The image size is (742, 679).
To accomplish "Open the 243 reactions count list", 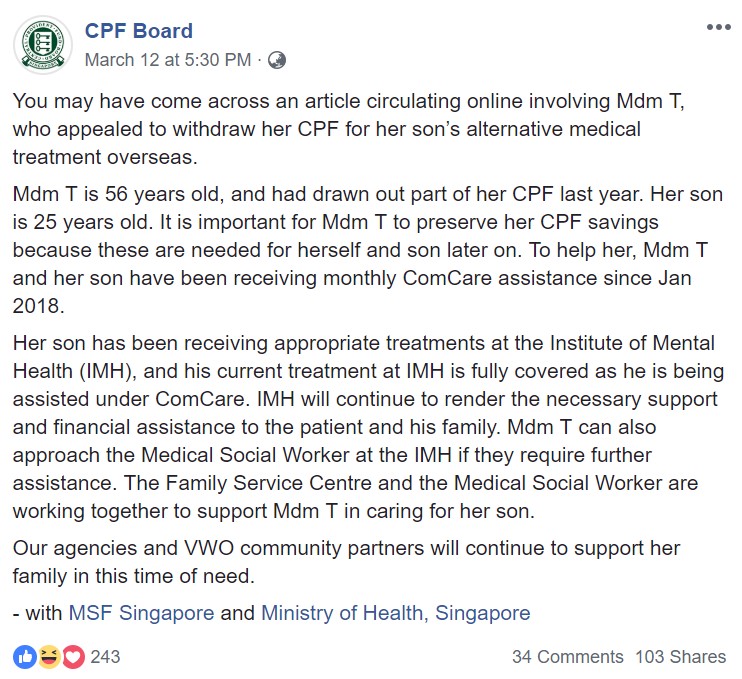I will 105,657.
